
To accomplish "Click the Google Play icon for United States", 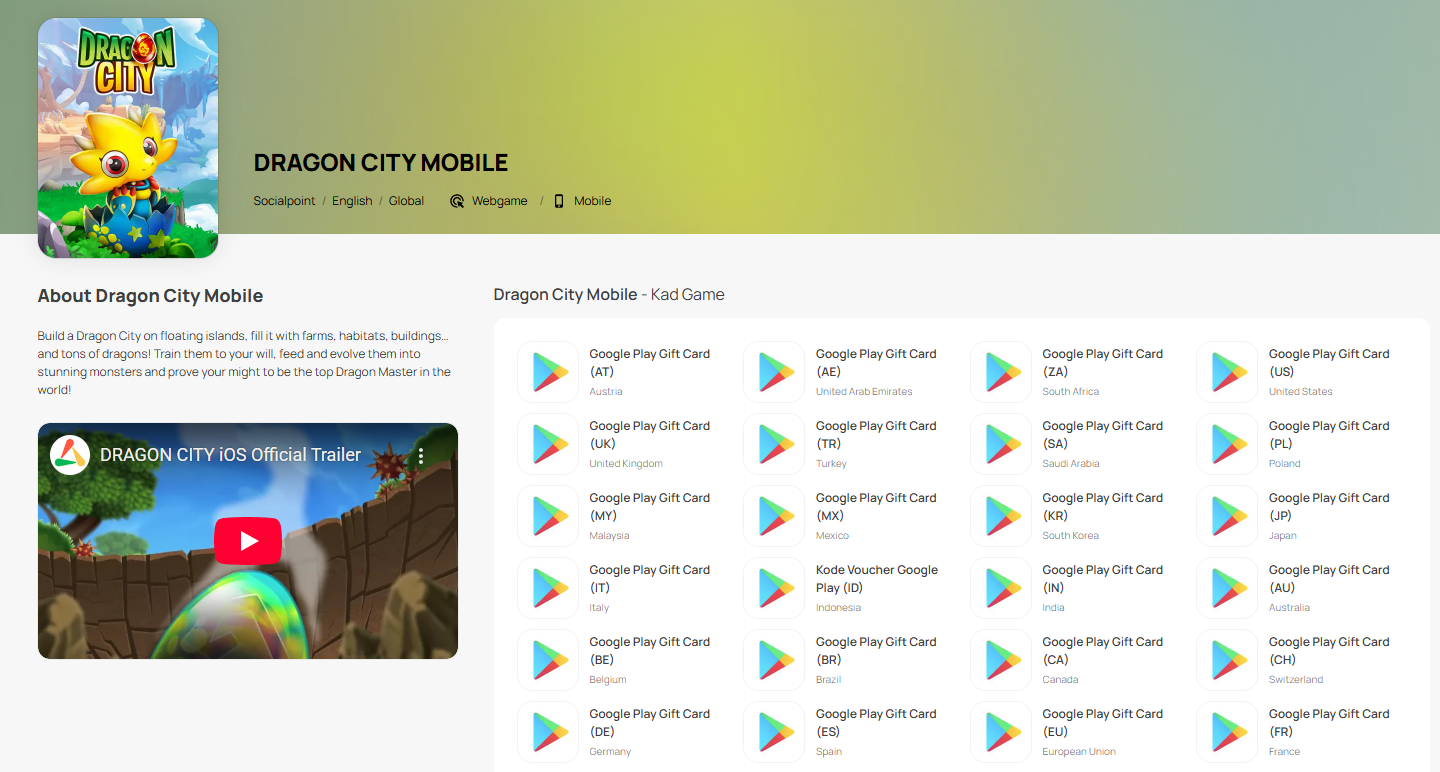I will 1227,372.
